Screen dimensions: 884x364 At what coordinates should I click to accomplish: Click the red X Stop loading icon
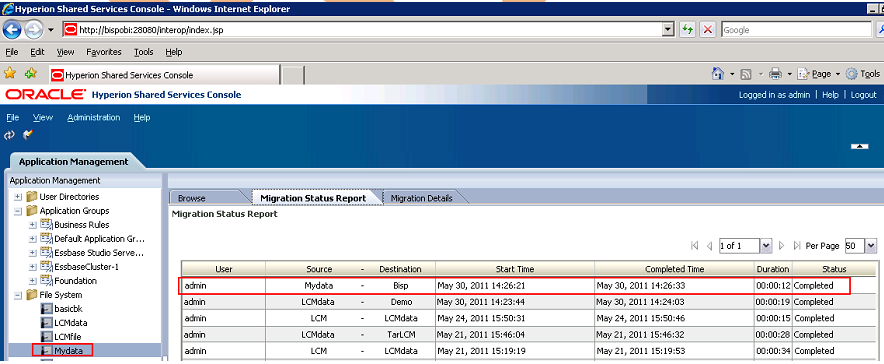(x=708, y=30)
